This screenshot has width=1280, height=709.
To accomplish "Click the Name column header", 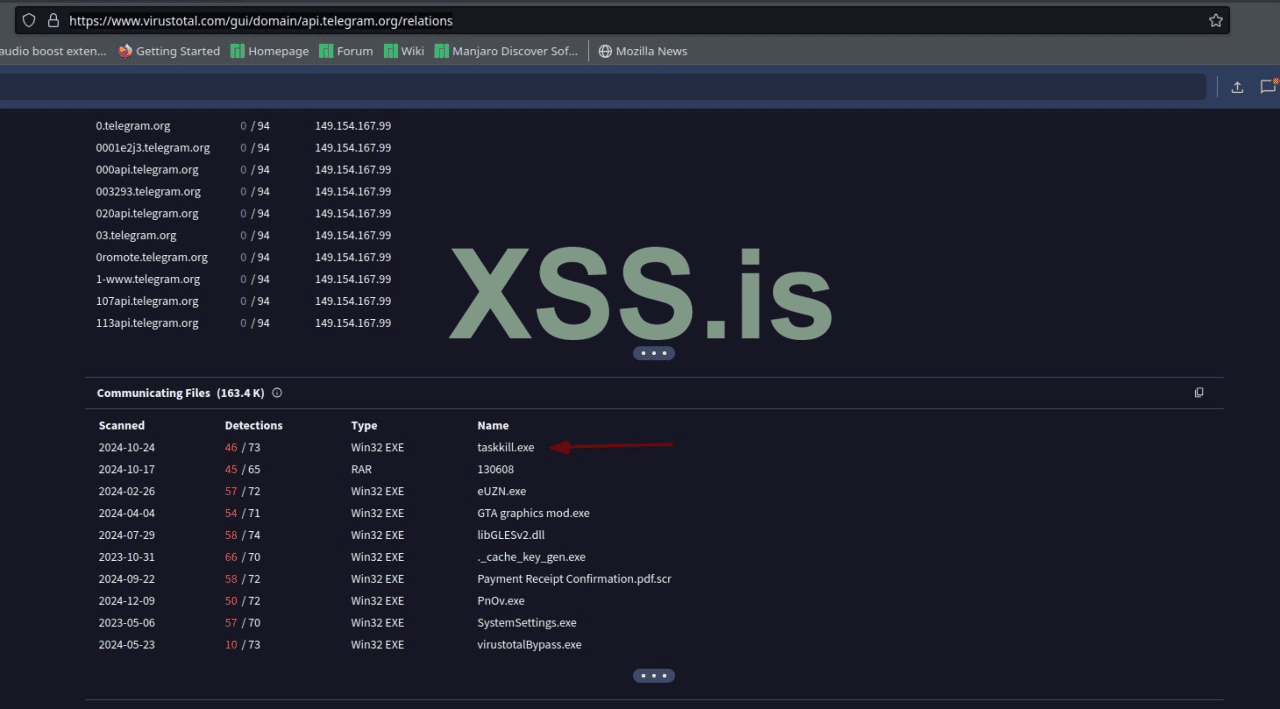I will click(493, 426).
